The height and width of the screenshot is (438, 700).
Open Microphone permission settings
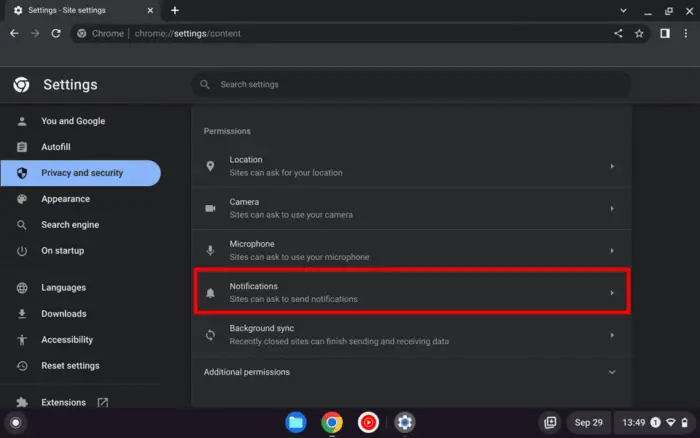point(411,250)
